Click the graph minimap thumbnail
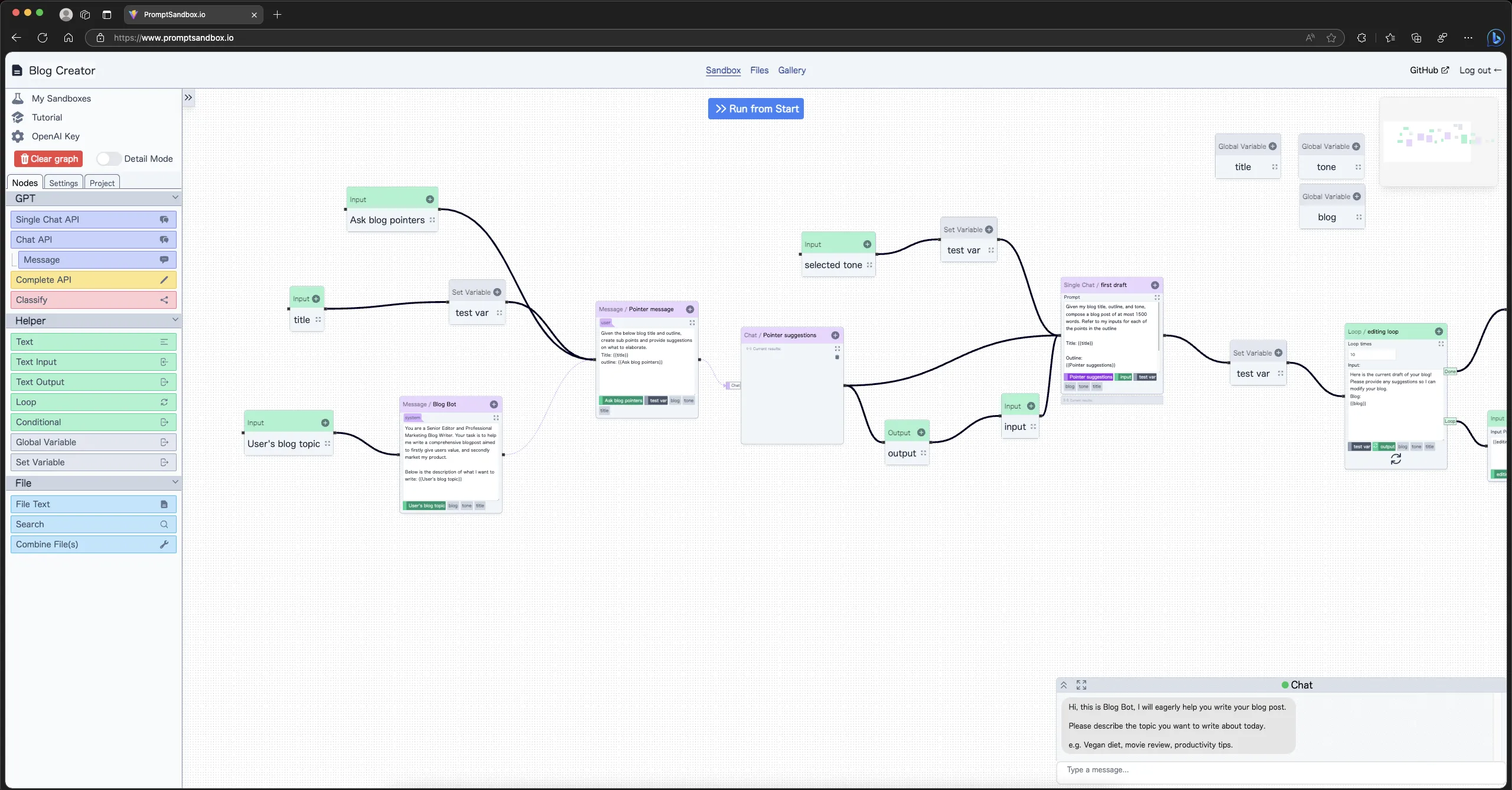This screenshot has height=790, width=1512. 1438,142
